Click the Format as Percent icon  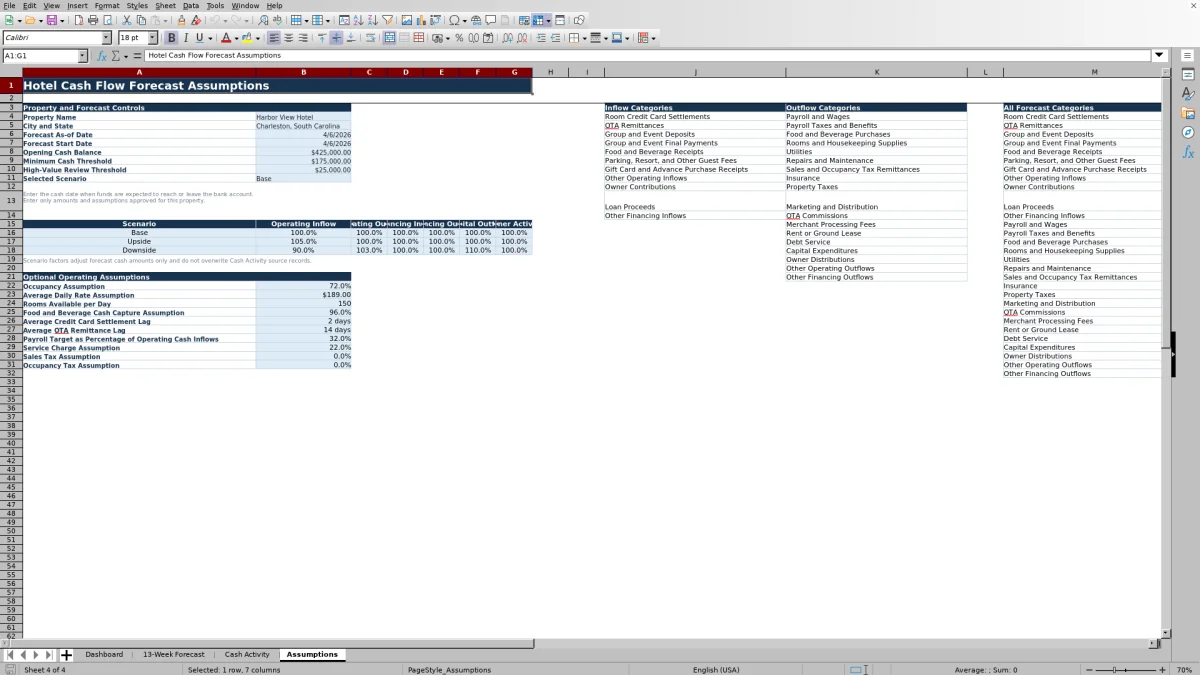pos(459,38)
